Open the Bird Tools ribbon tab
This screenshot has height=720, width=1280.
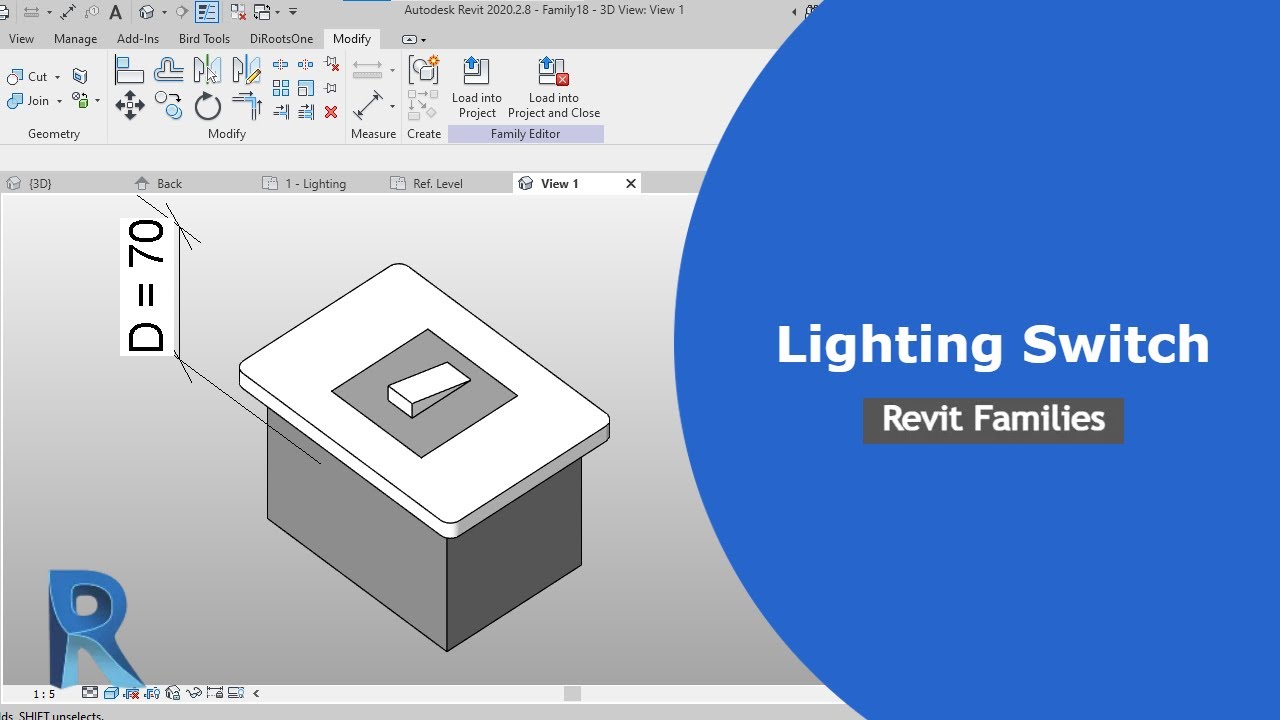pyautogui.click(x=204, y=39)
